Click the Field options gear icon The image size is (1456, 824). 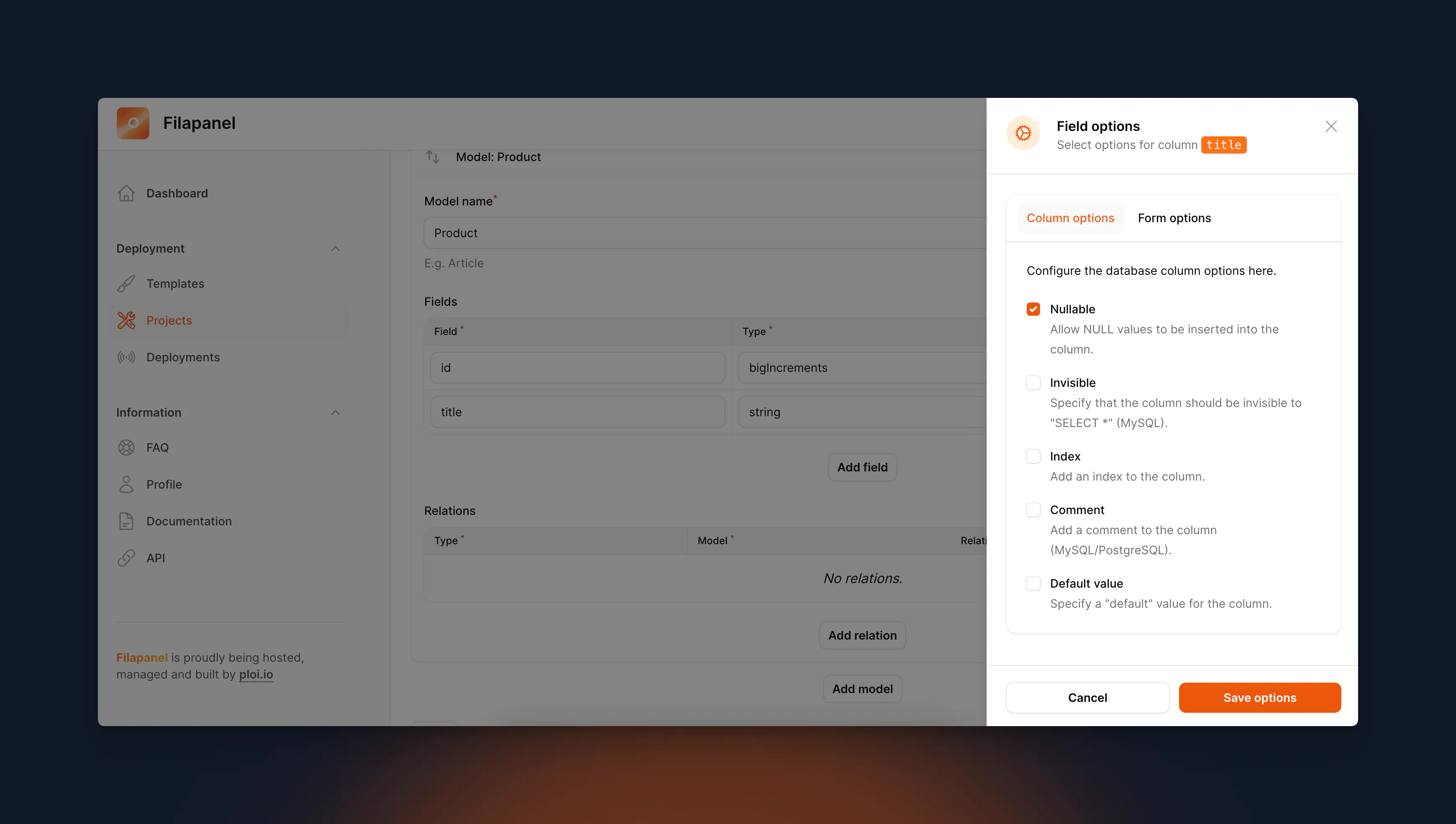pyautogui.click(x=1023, y=133)
